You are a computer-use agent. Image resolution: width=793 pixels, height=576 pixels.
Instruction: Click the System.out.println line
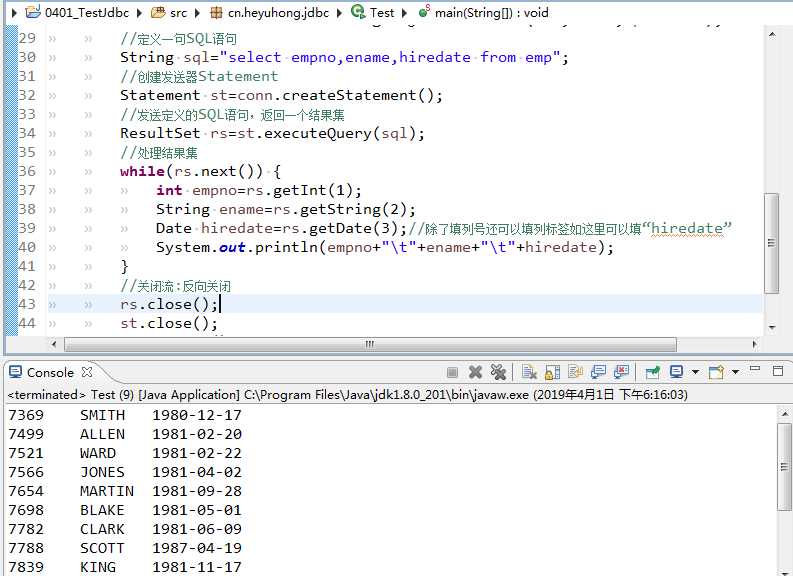(x=385, y=247)
